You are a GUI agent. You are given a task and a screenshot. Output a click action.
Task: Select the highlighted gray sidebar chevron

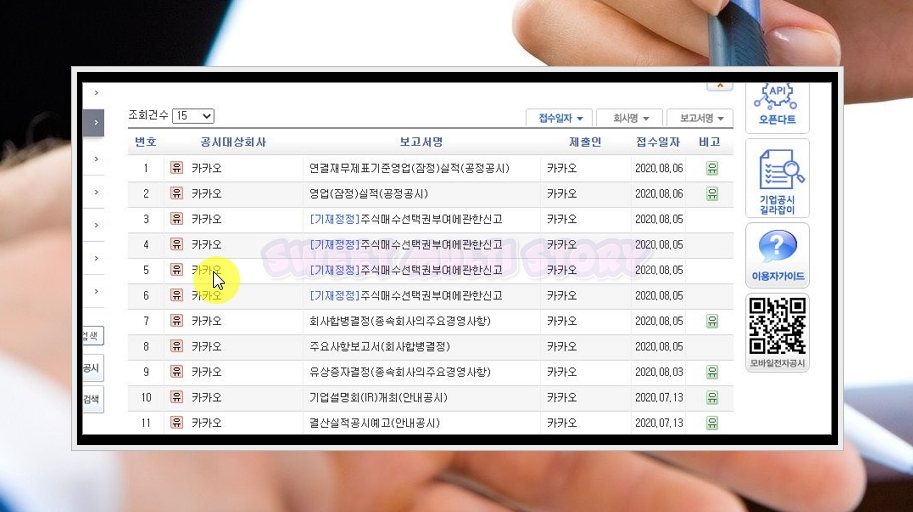(x=94, y=123)
